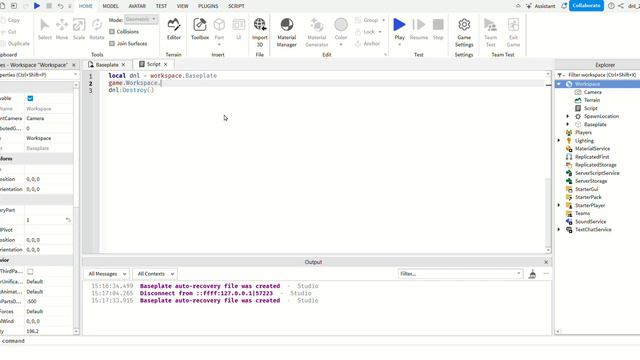
Task: Activate the Rotate tool
Action: pyautogui.click(x=97, y=29)
